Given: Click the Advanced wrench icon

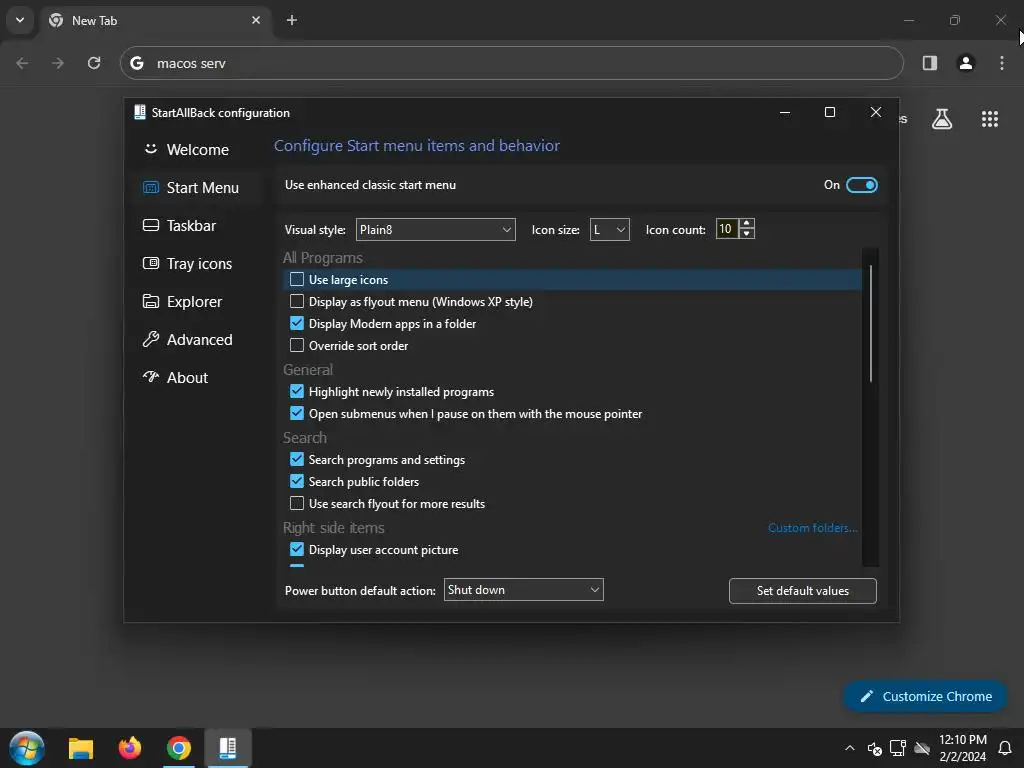Looking at the screenshot, I should pos(151,339).
